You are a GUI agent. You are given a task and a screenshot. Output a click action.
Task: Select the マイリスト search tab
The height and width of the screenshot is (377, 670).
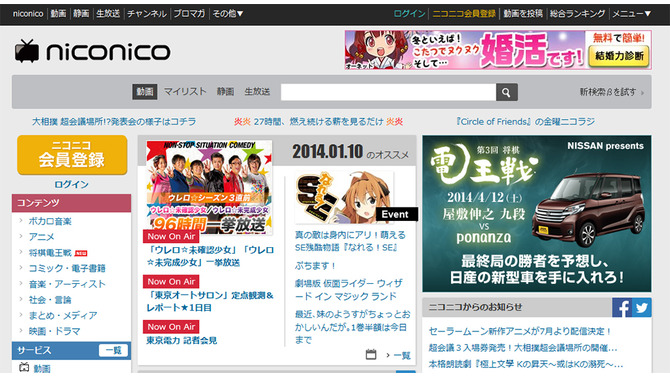[x=185, y=91]
